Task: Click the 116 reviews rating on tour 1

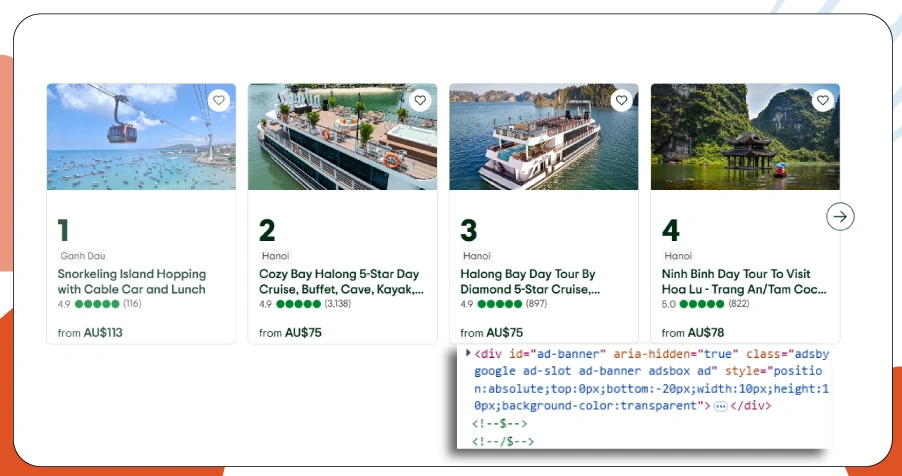Action: (100, 304)
